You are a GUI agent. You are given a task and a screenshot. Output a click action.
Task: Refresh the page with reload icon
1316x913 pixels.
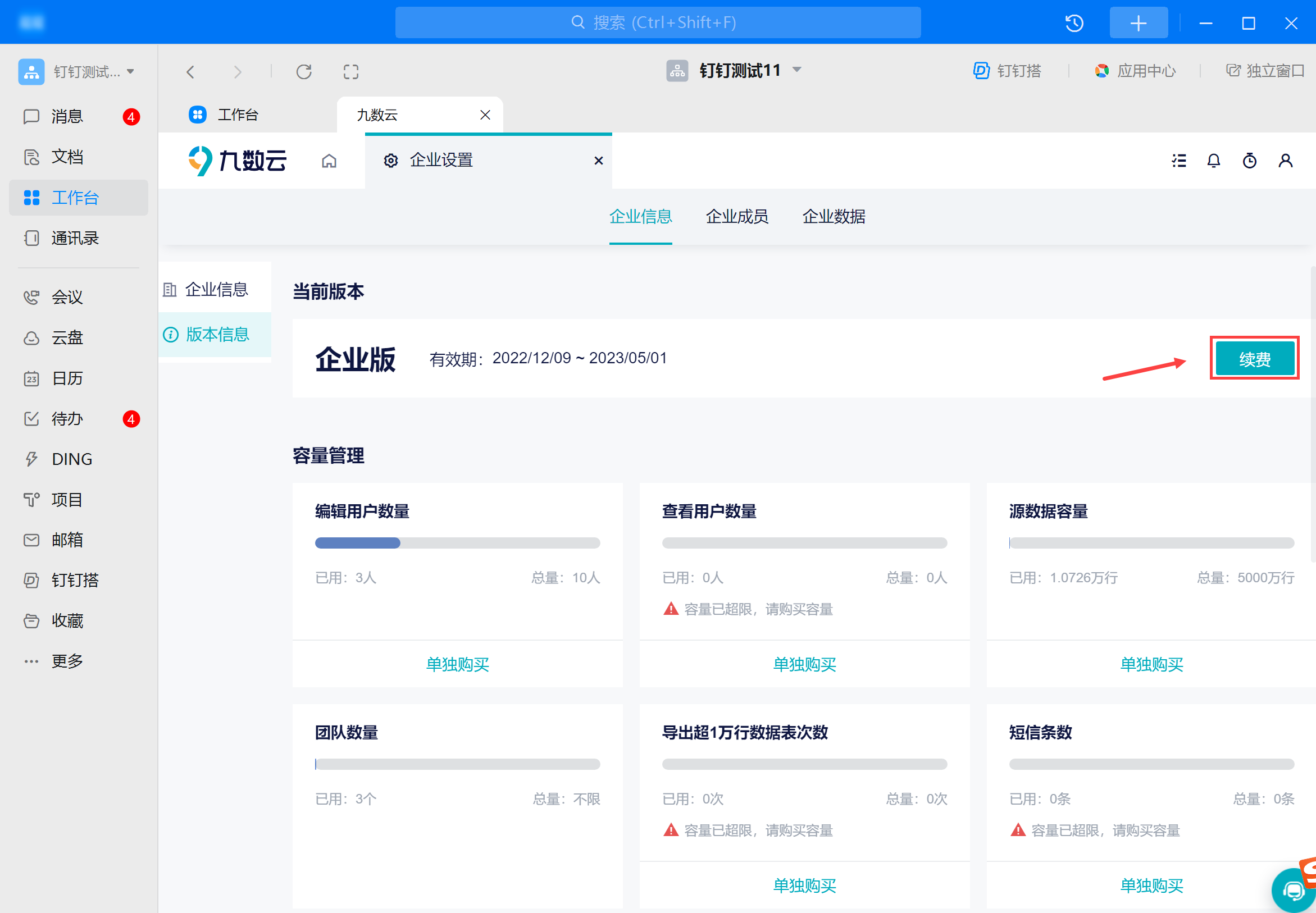point(304,71)
